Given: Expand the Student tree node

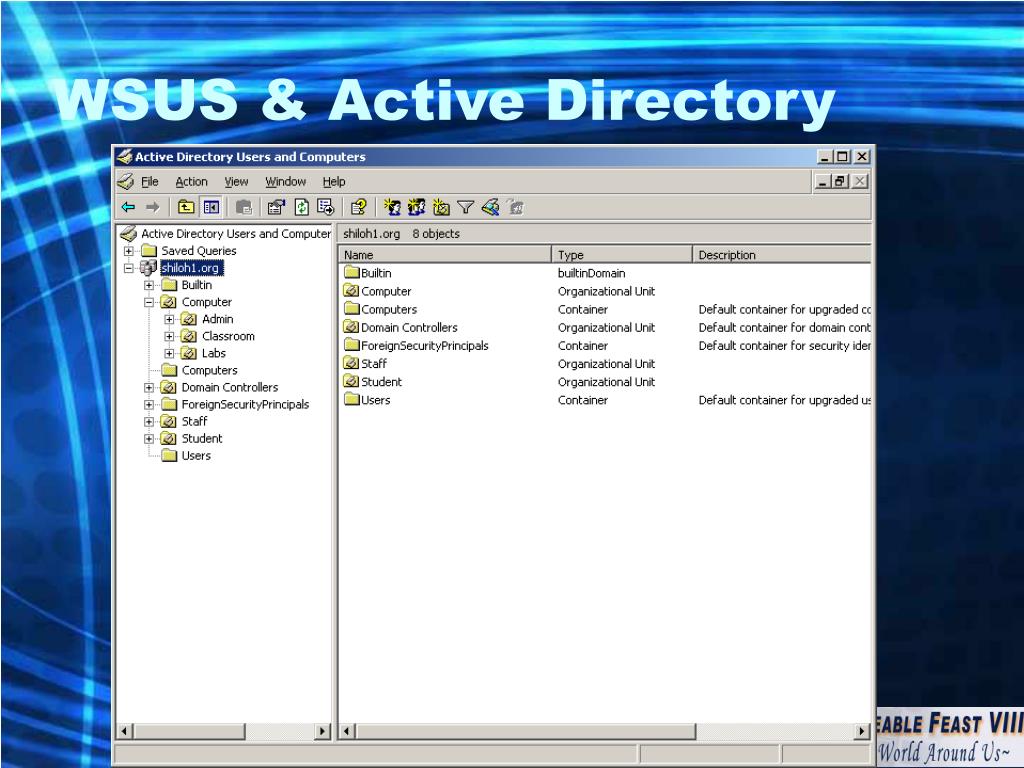Looking at the screenshot, I should coord(149,439).
